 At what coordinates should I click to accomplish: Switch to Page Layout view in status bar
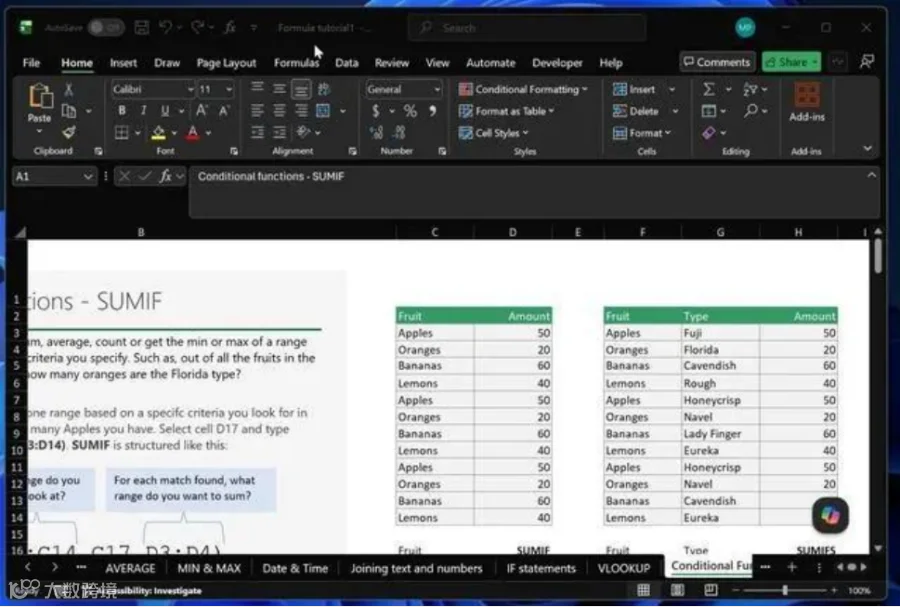coord(677,590)
